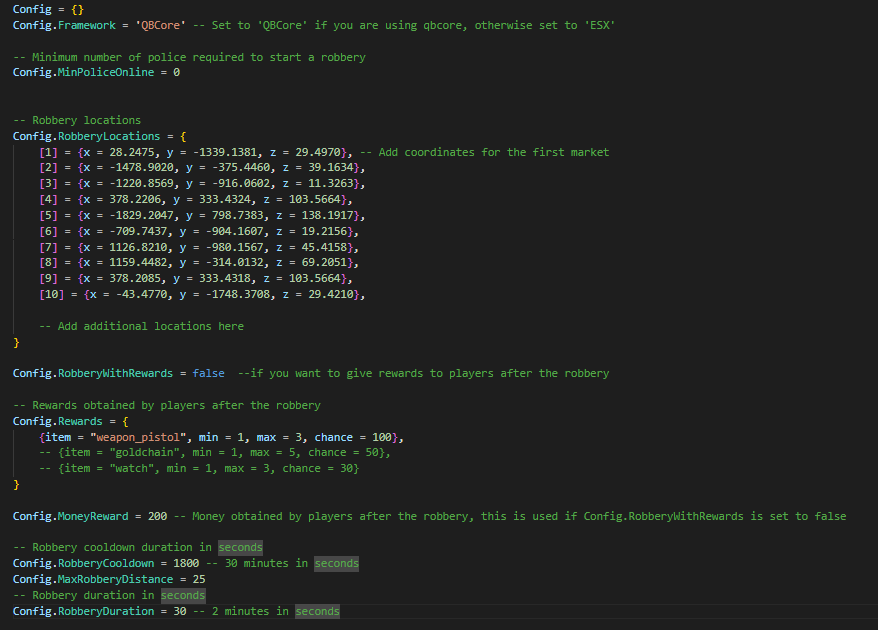Click the Config.RobberyWithRewards identifier
878x630 pixels.
coord(93,373)
